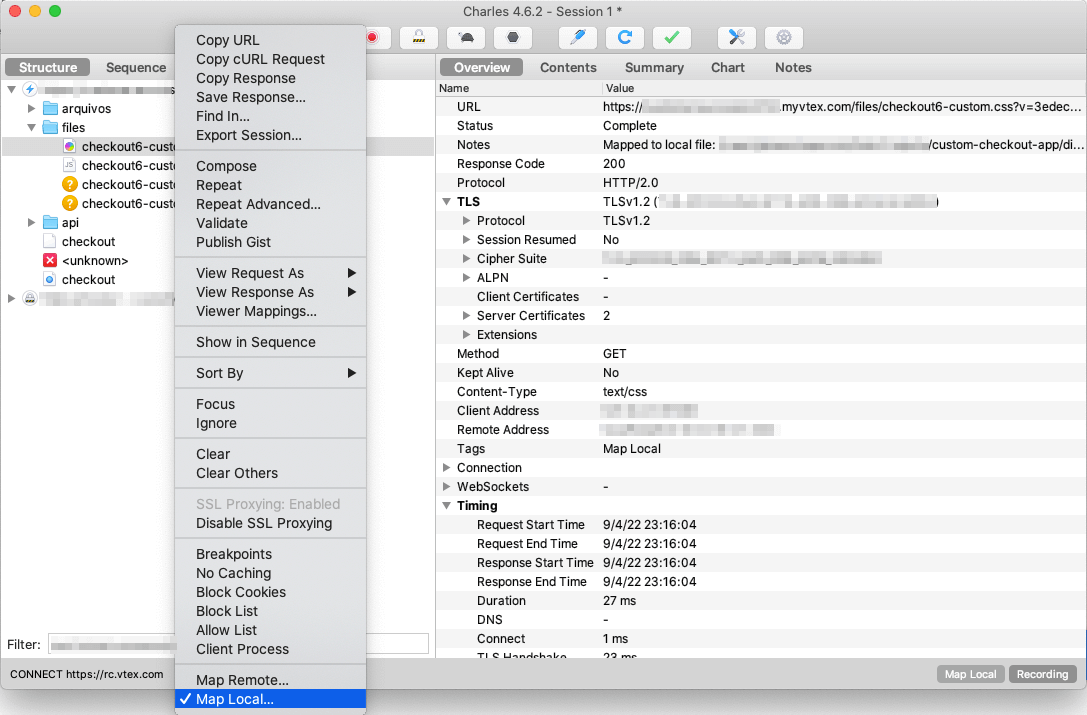
Task: Click the api folder icon
Action: 50,223
